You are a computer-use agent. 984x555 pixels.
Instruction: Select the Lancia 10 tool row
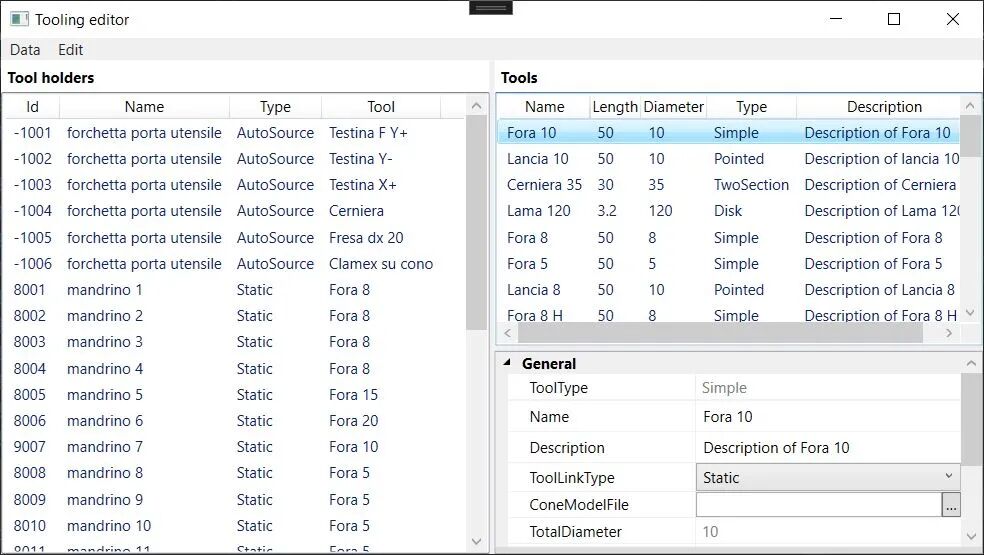[729, 159]
